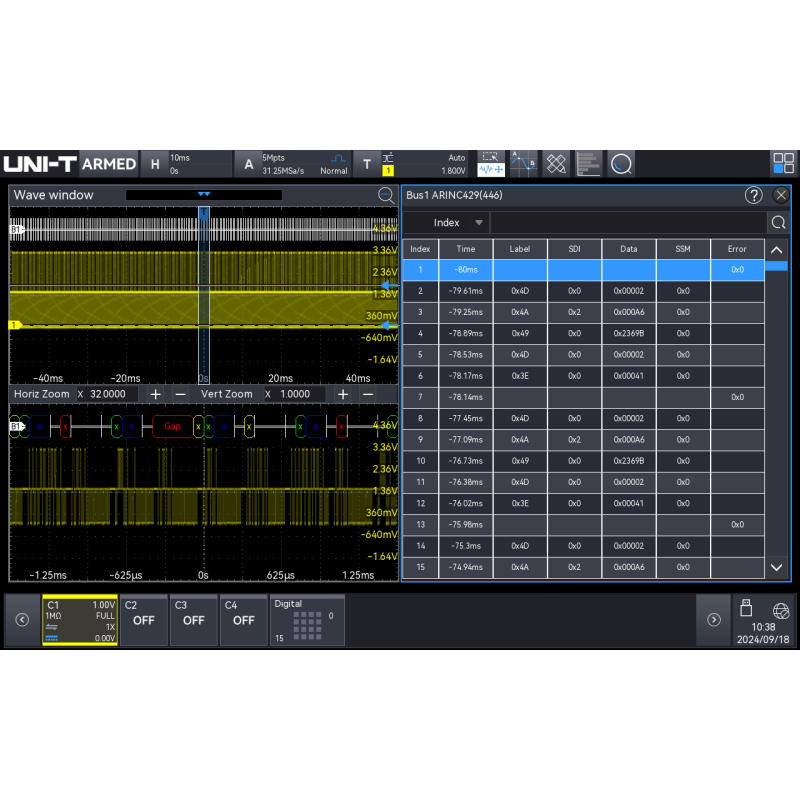800x800 pixels.
Task: Expand list with the down chevron
Action: click(776, 567)
